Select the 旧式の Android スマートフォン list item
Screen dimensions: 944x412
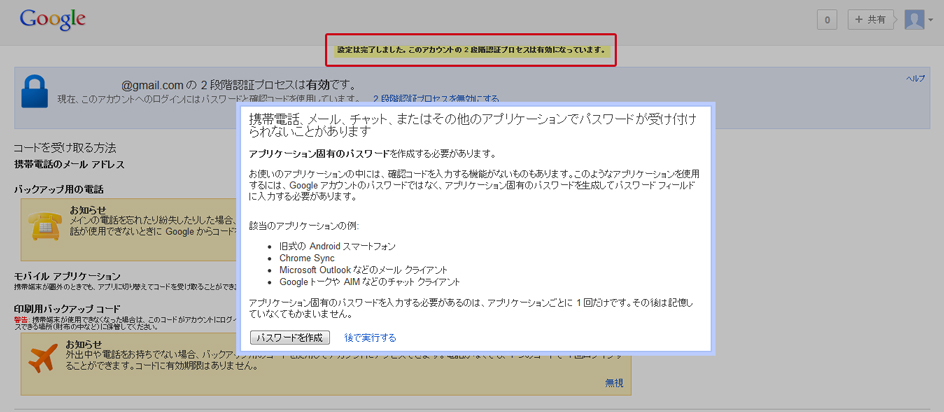point(338,246)
